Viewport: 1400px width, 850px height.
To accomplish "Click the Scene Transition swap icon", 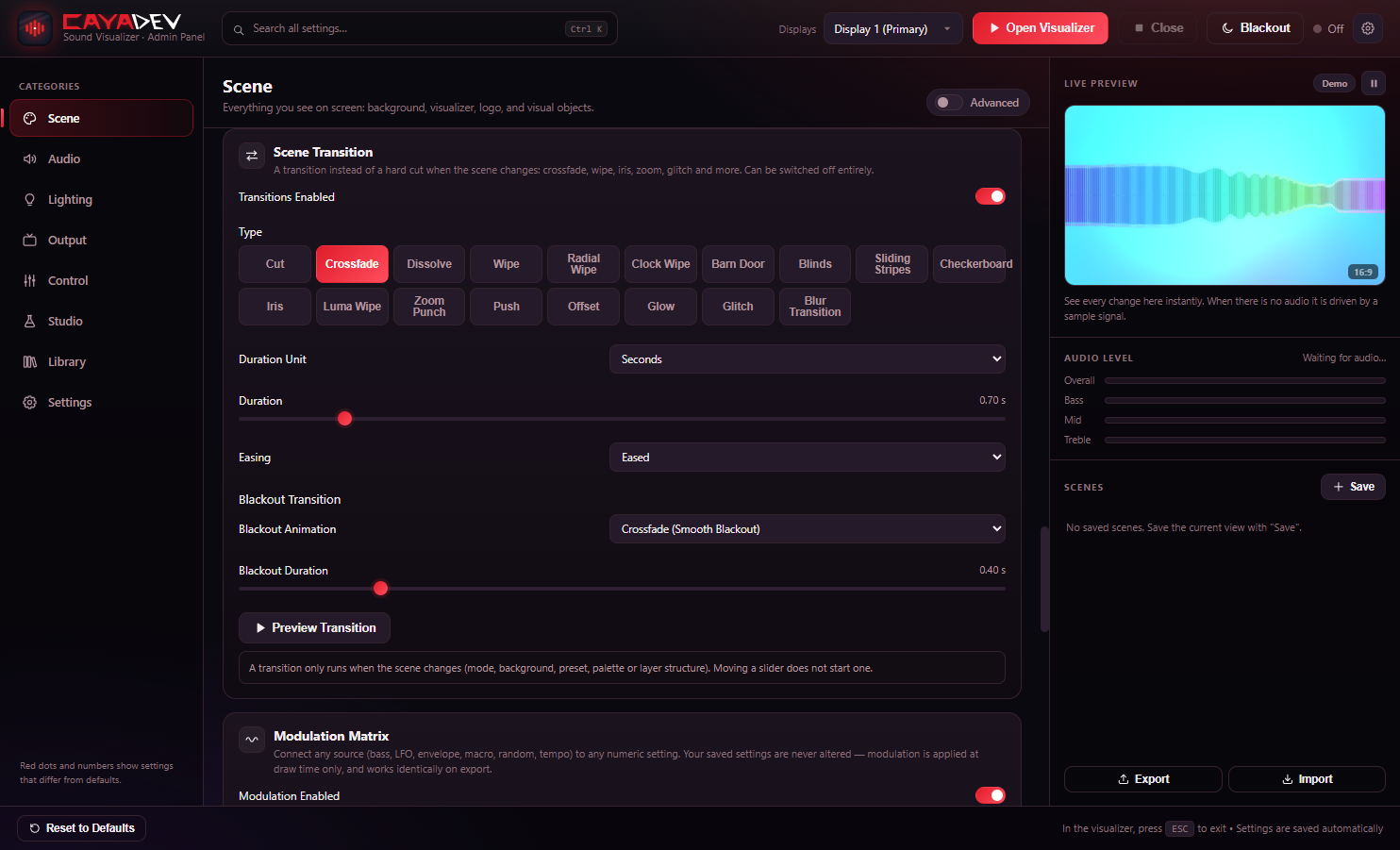I will click(x=252, y=156).
